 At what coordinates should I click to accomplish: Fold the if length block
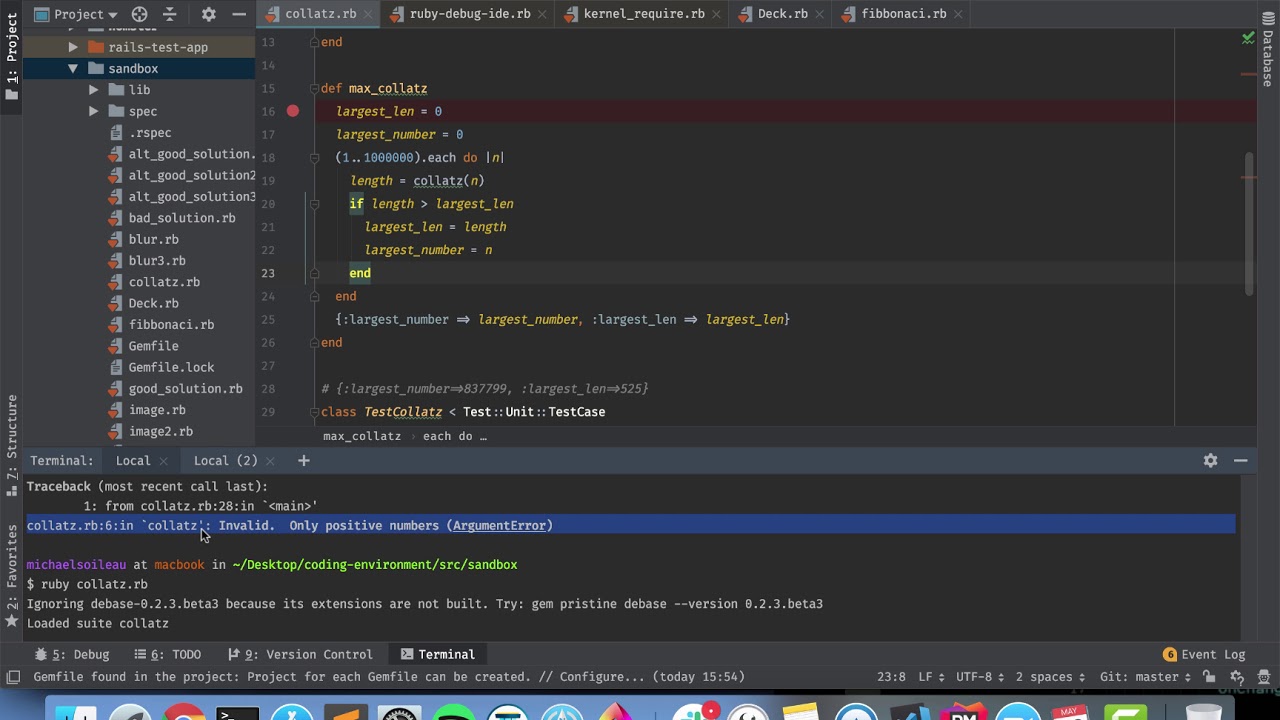point(313,204)
